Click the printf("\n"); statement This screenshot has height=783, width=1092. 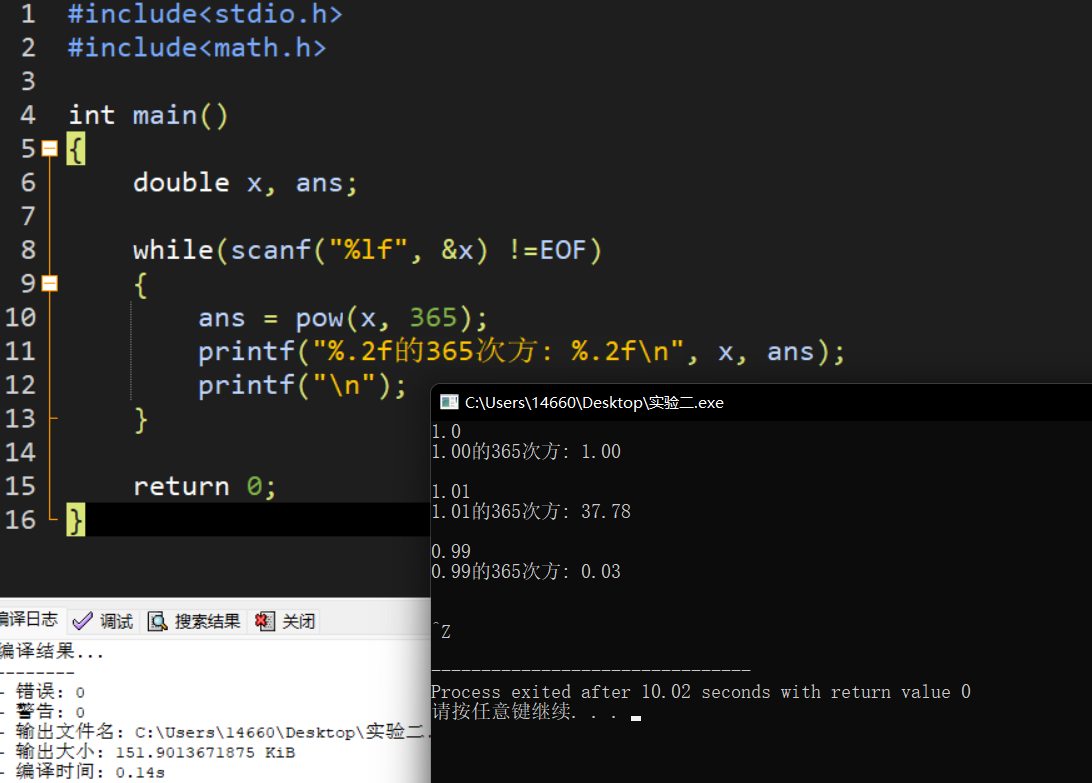coord(302,385)
